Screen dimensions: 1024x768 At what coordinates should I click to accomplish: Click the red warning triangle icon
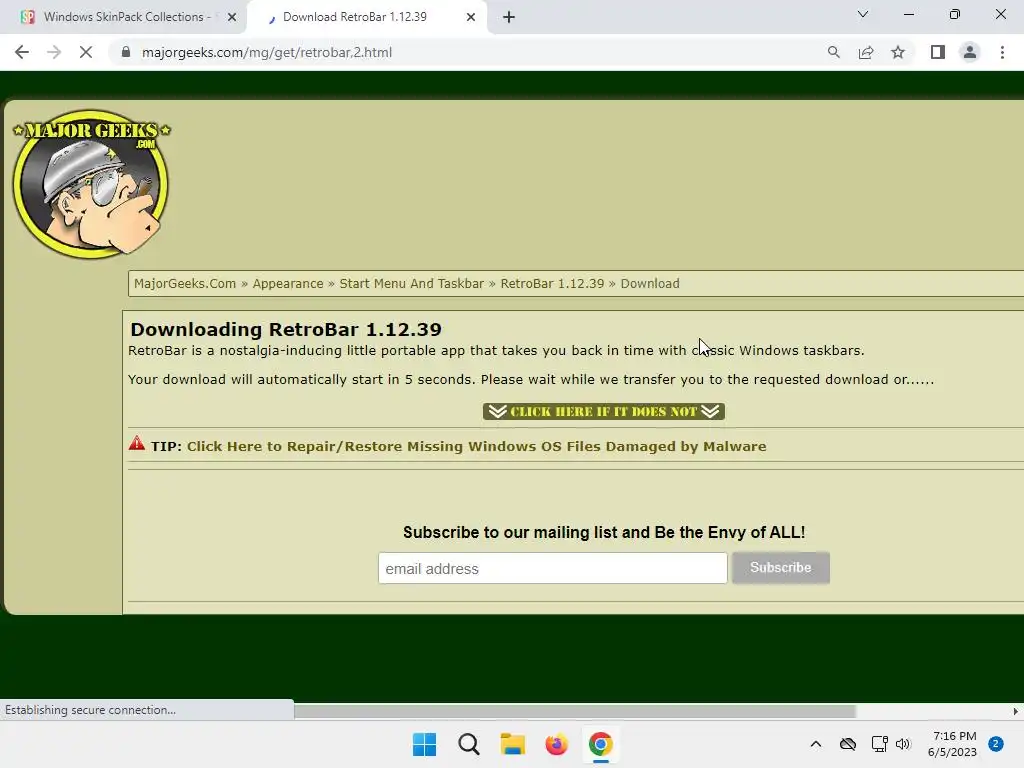[x=136, y=443]
